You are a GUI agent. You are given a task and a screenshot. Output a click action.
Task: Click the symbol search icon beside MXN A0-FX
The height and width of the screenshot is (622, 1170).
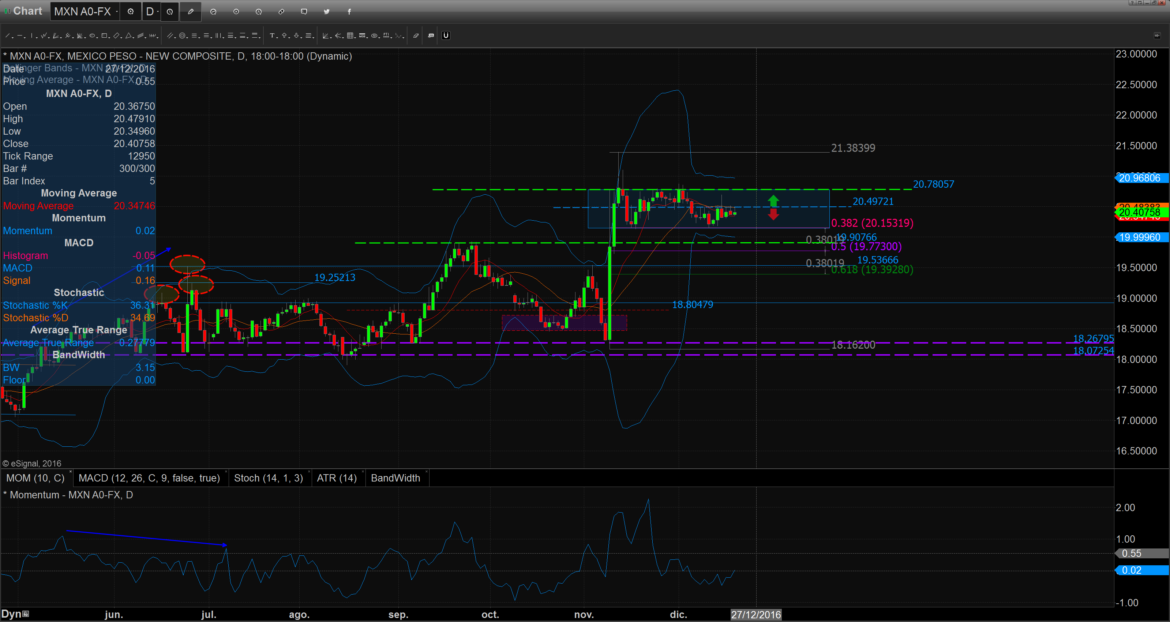(x=130, y=11)
